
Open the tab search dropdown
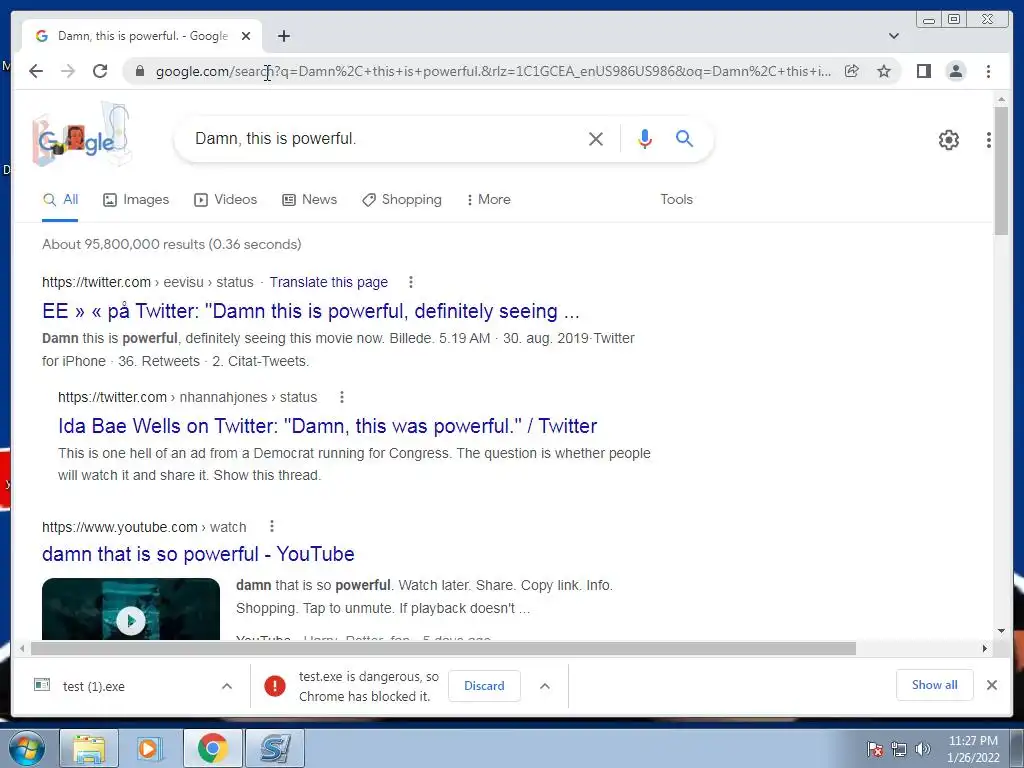pyautogui.click(x=894, y=36)
